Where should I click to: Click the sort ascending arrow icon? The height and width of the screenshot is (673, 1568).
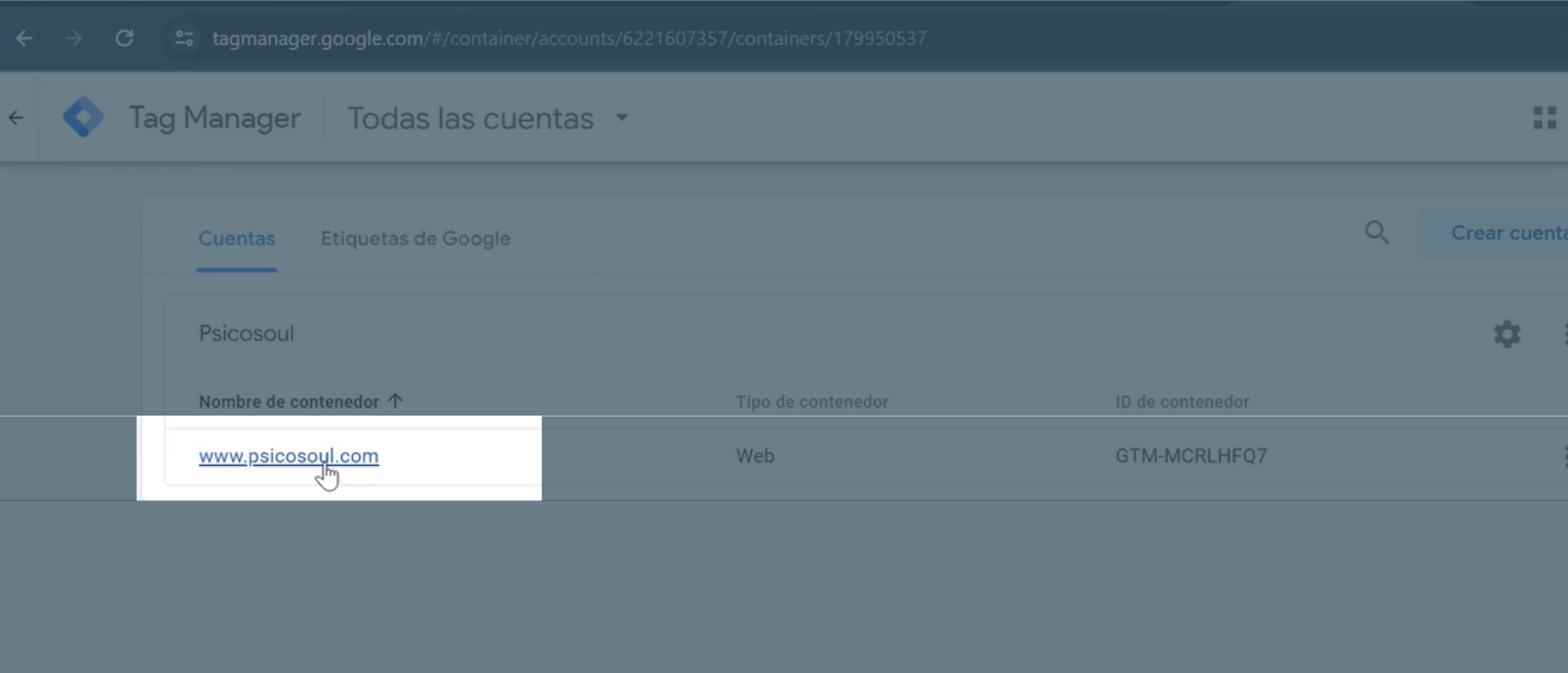395,401
